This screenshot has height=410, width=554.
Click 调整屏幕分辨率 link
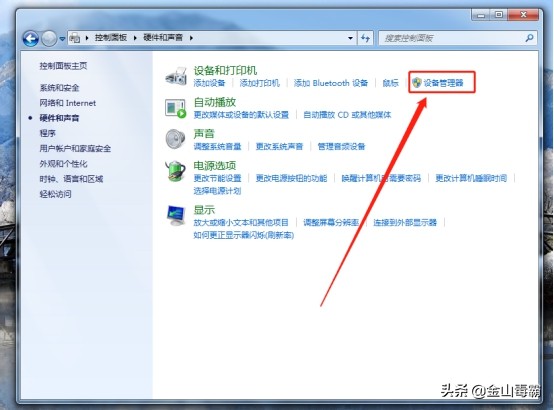pos(331,222)
